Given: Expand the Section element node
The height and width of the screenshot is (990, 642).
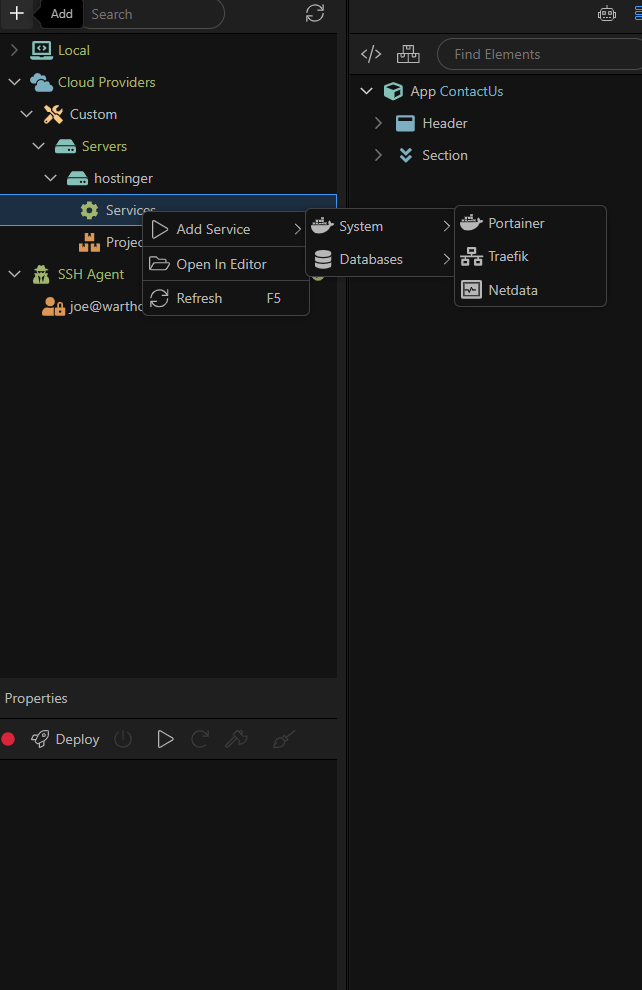Looking at the screenshot, I should coord(378,155).
